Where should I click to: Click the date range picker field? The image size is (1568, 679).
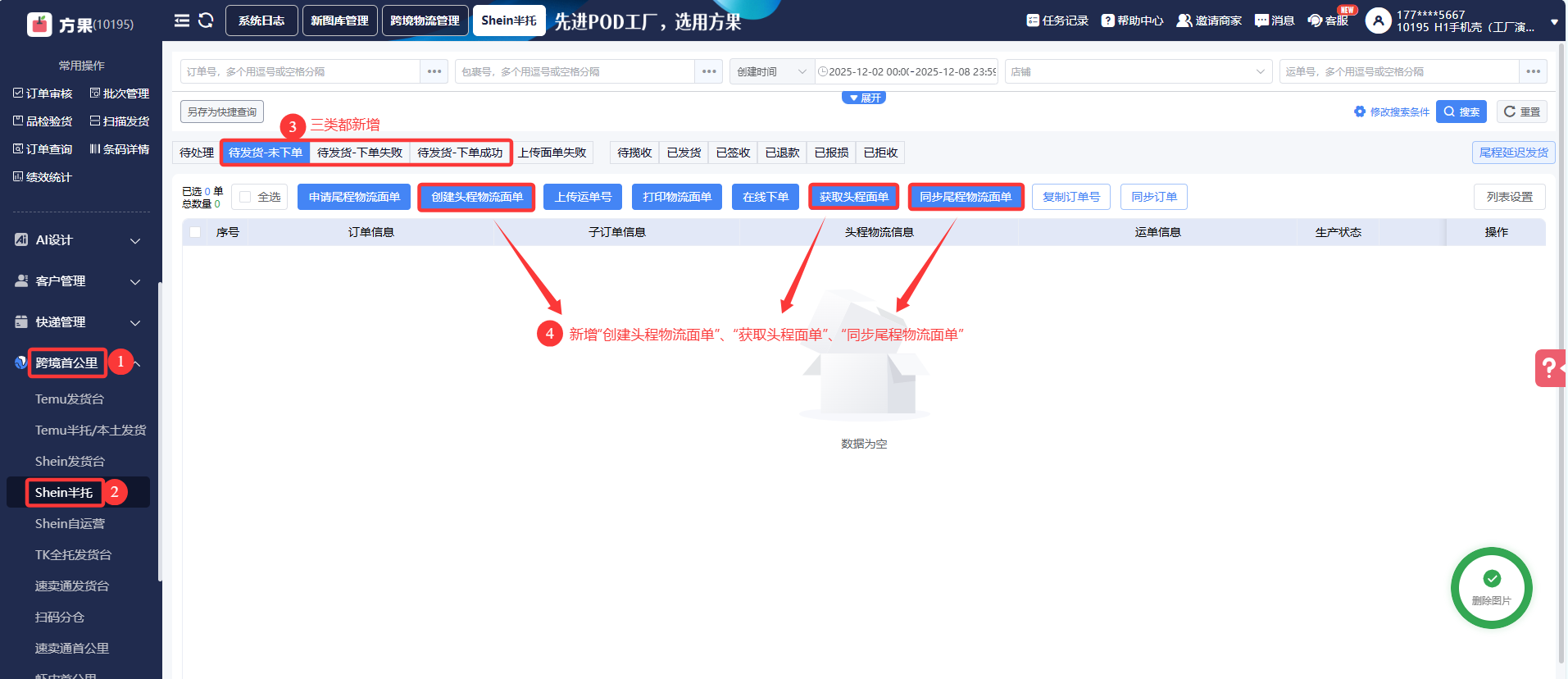[x=907, y=71]
